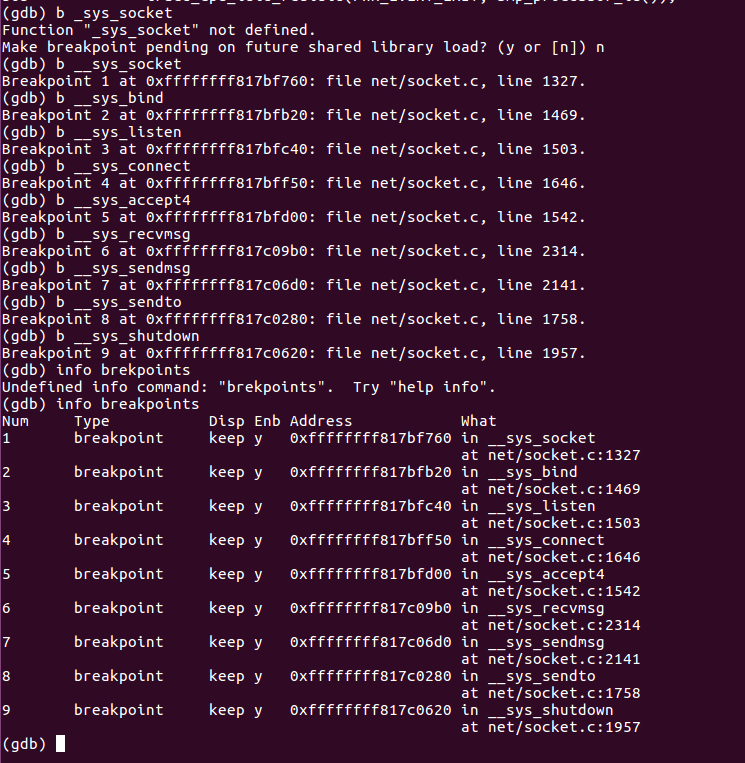Click the cursor at the bottom gdb prompt
This screenshot has height=763, width=745.
click(60, 744)
